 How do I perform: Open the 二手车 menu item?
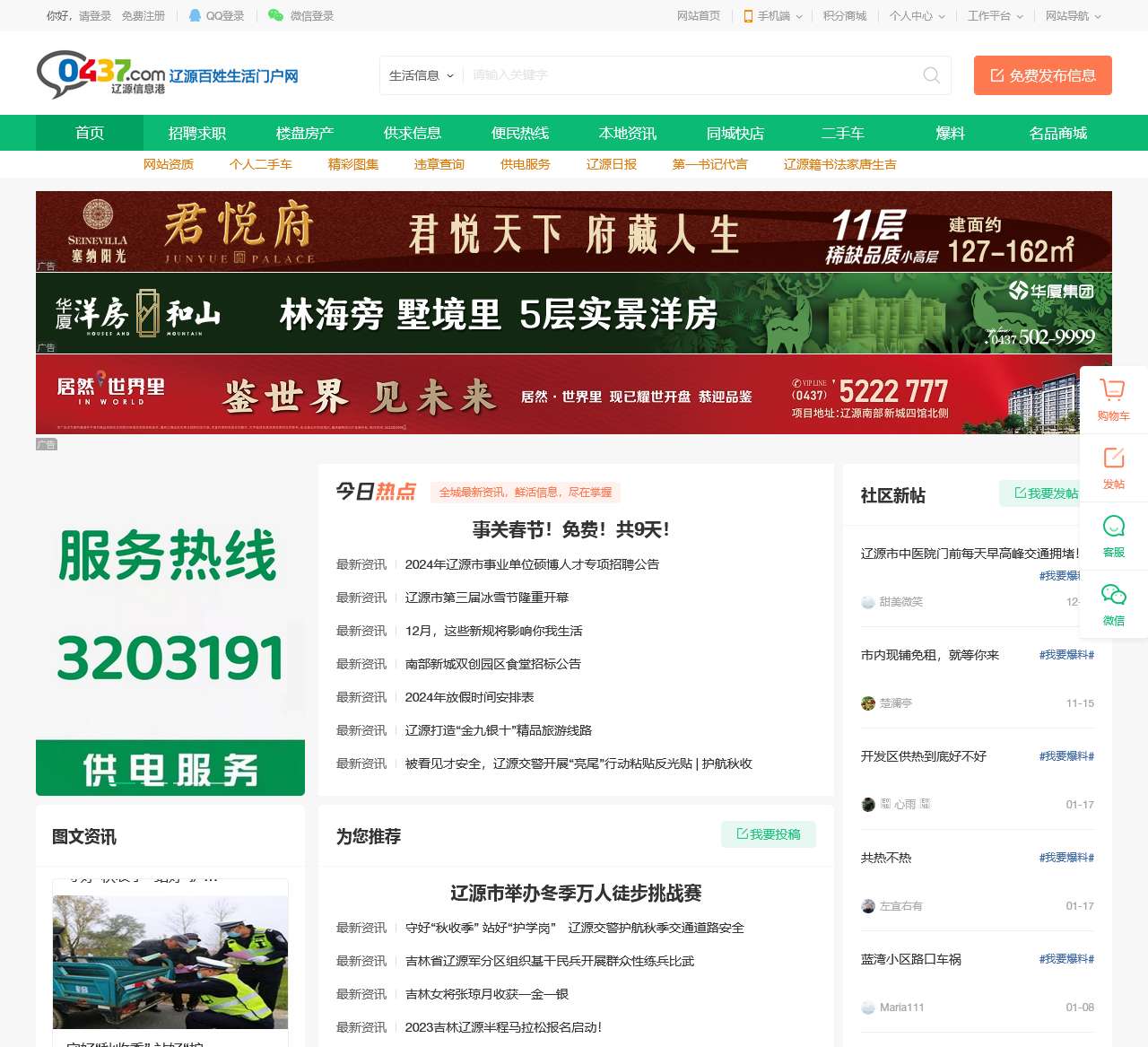click(x=843, y=132)
